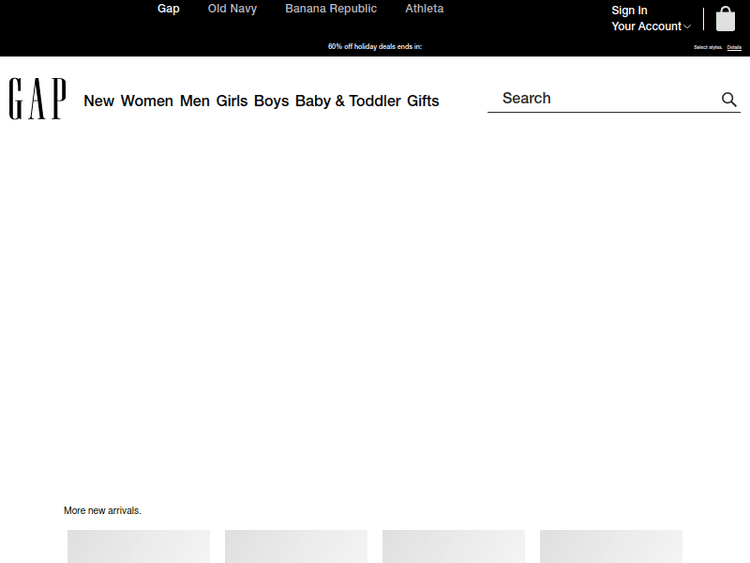Viewport: 750px width, 563px height.
Task: Switch to the Banana Republic brand tab
Action: point(331,9)
